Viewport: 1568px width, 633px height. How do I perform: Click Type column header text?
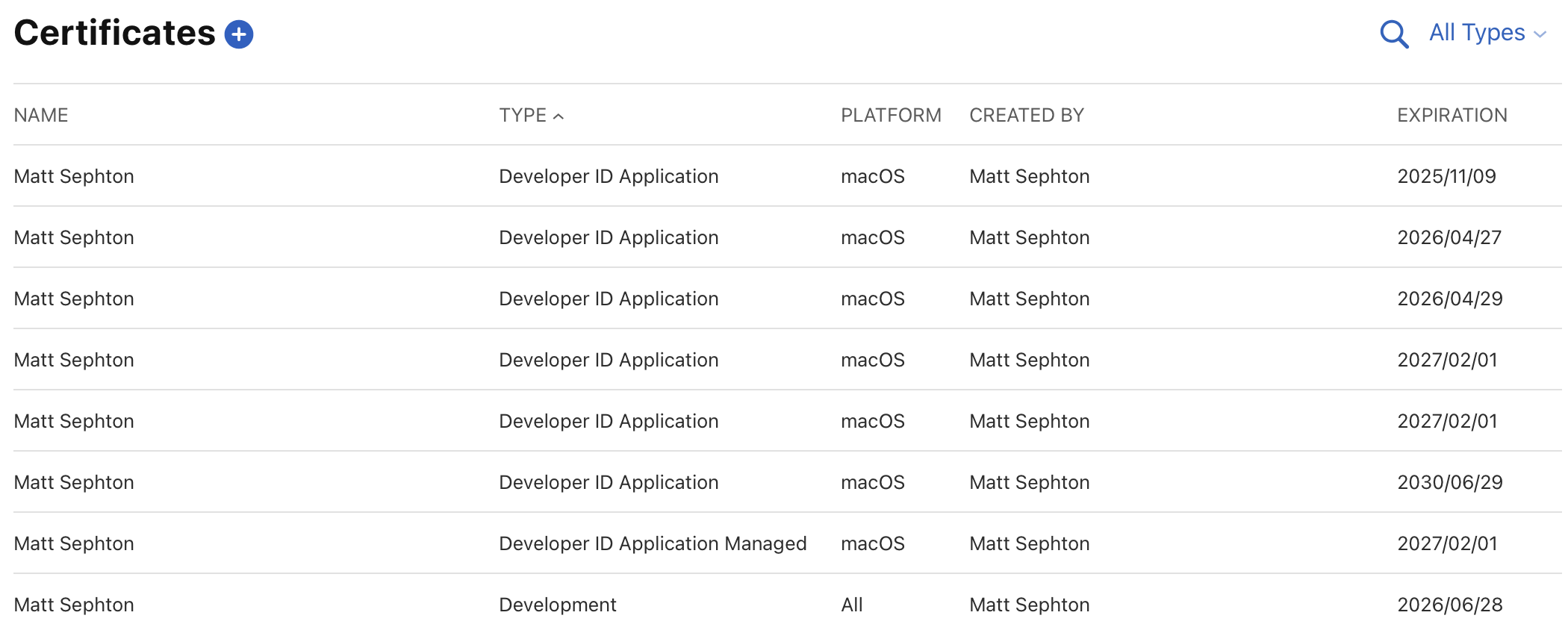click(523, 115)
